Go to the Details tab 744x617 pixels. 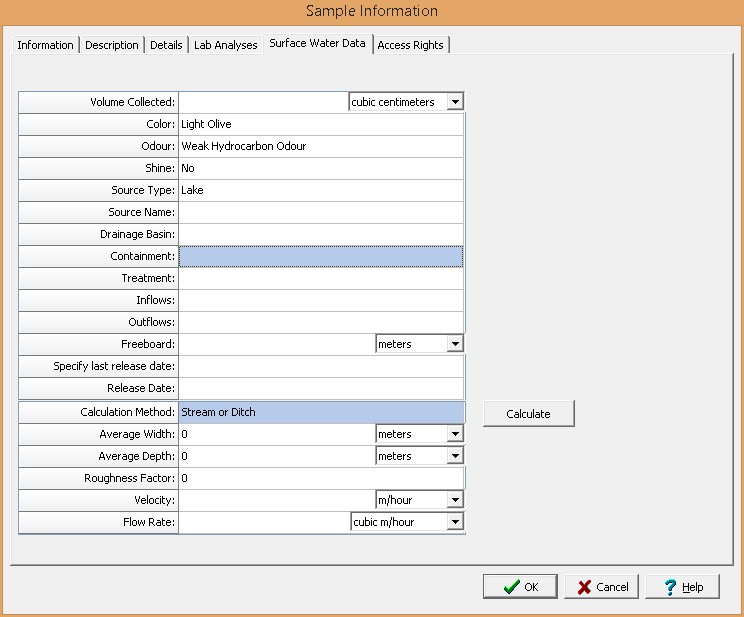click(166, 45)
